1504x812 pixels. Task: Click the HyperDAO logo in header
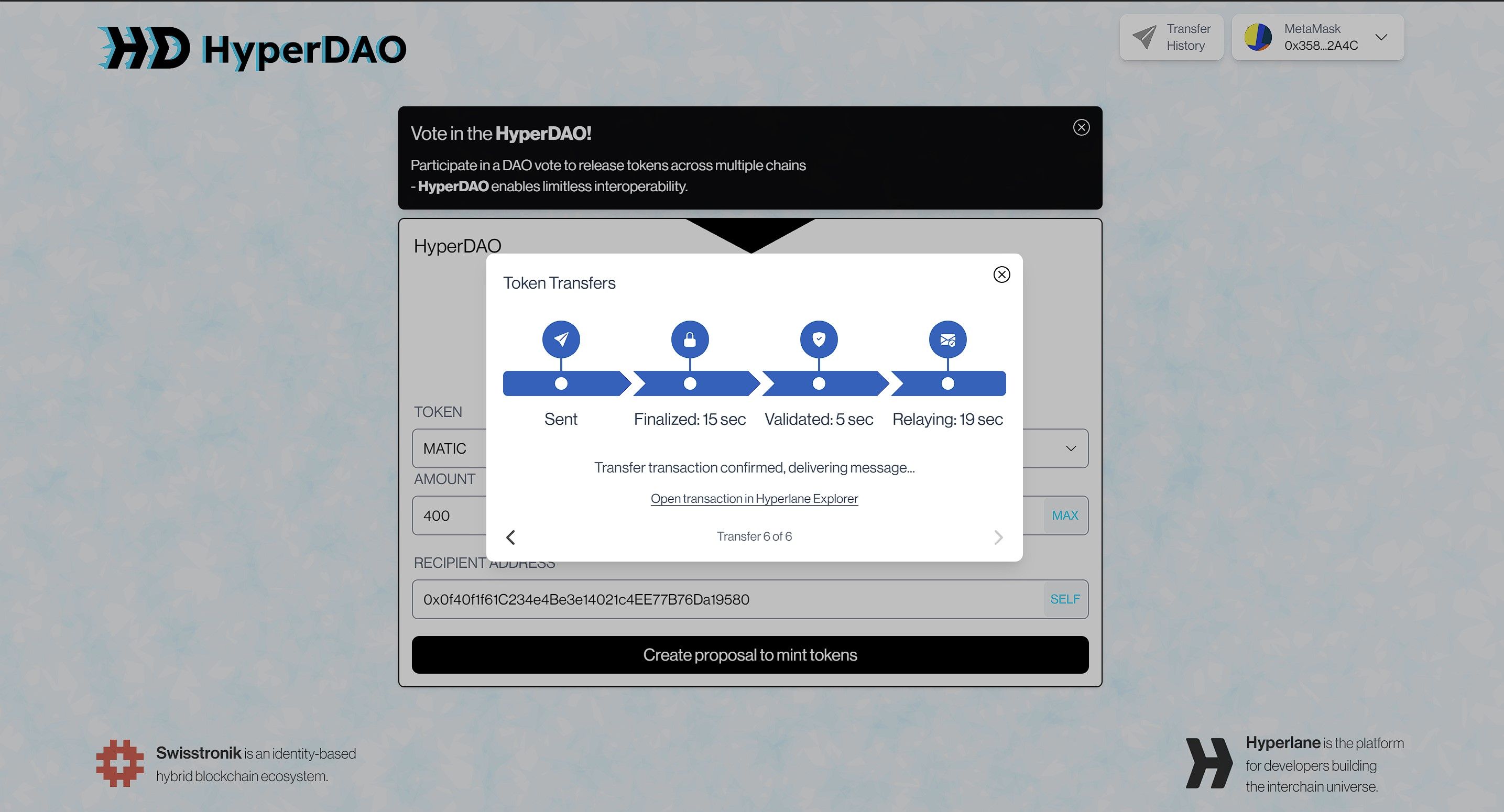pyautogui.click(x=252, y=48)
